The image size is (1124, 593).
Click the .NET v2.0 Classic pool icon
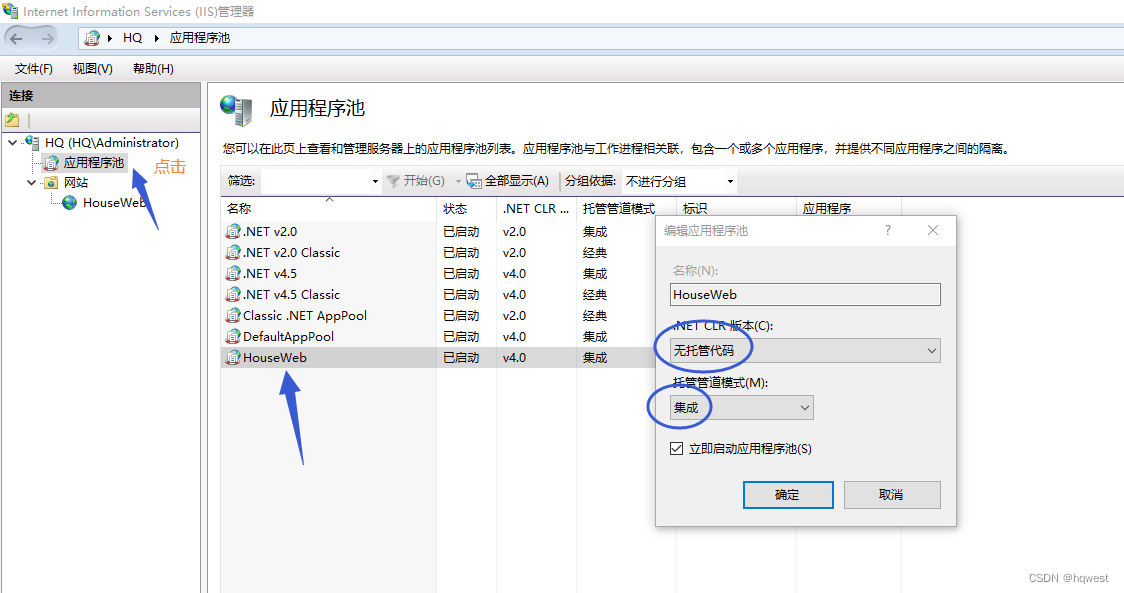pyautogui.click(x=233, y=252)
